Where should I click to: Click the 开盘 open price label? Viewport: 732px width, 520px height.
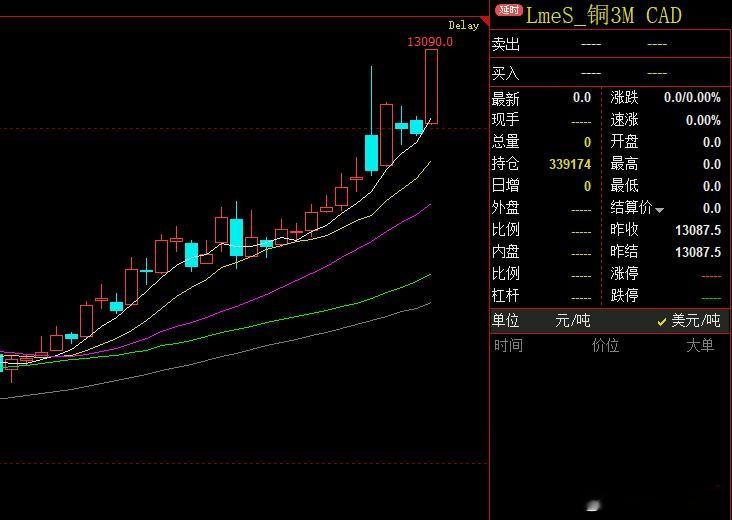[x=624, y=141]
